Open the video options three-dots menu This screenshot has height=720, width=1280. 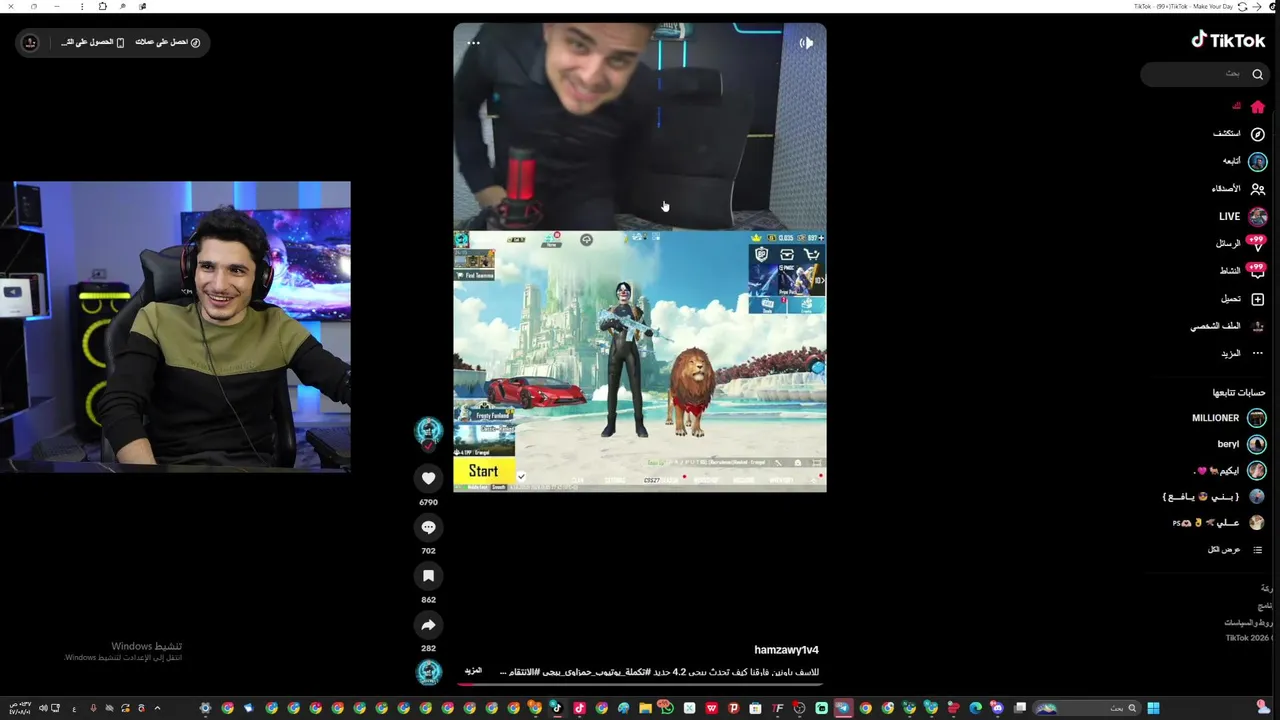click(474, 43)
